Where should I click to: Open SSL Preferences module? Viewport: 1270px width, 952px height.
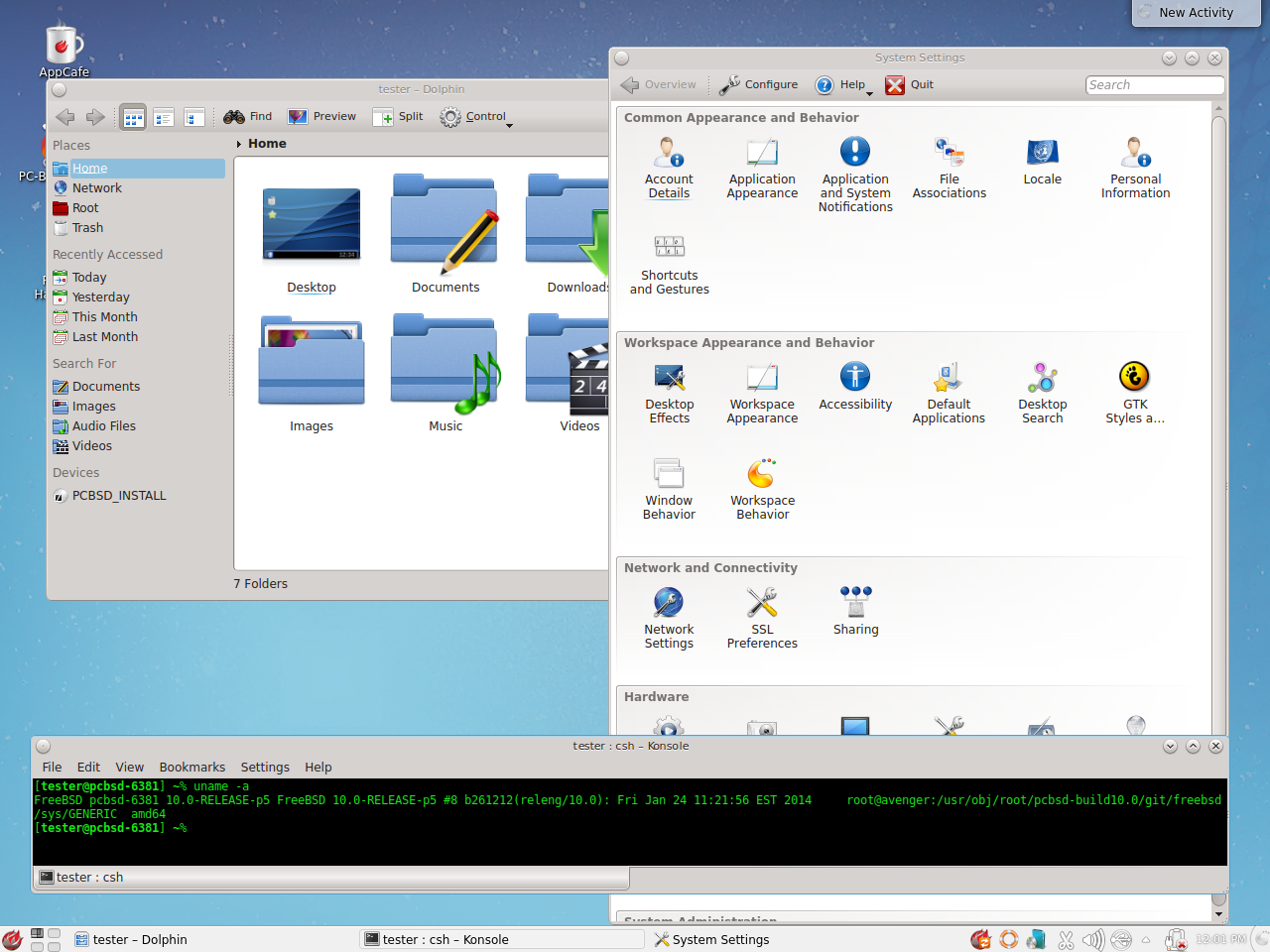762,619
